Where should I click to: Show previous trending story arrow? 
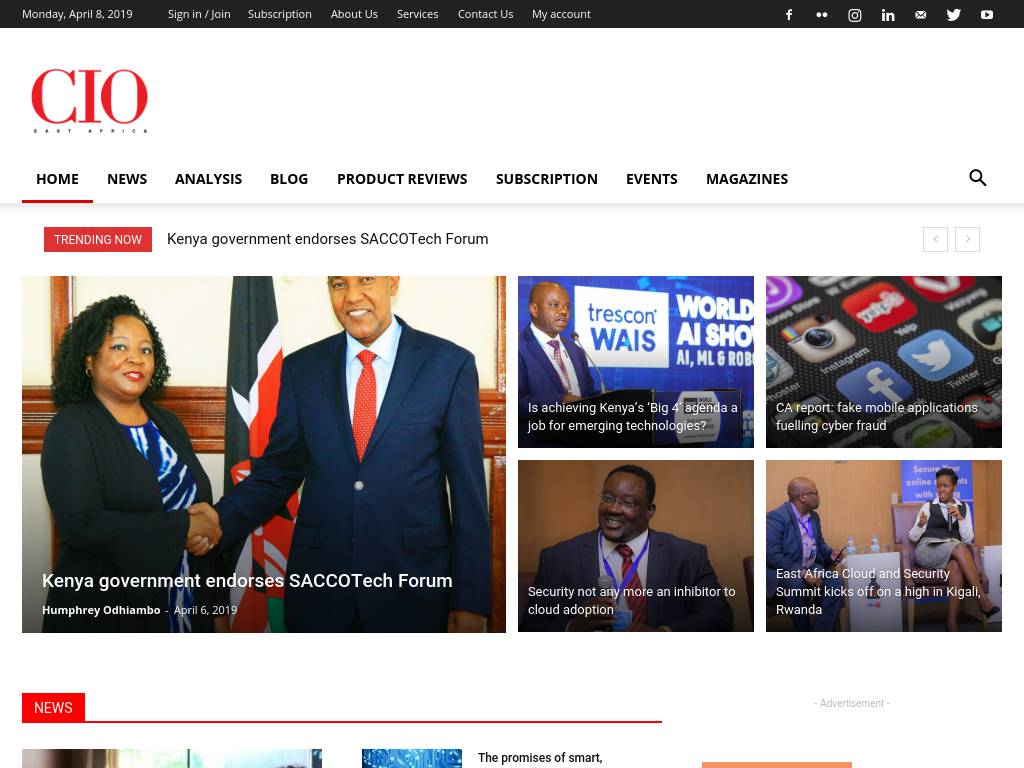935,239
